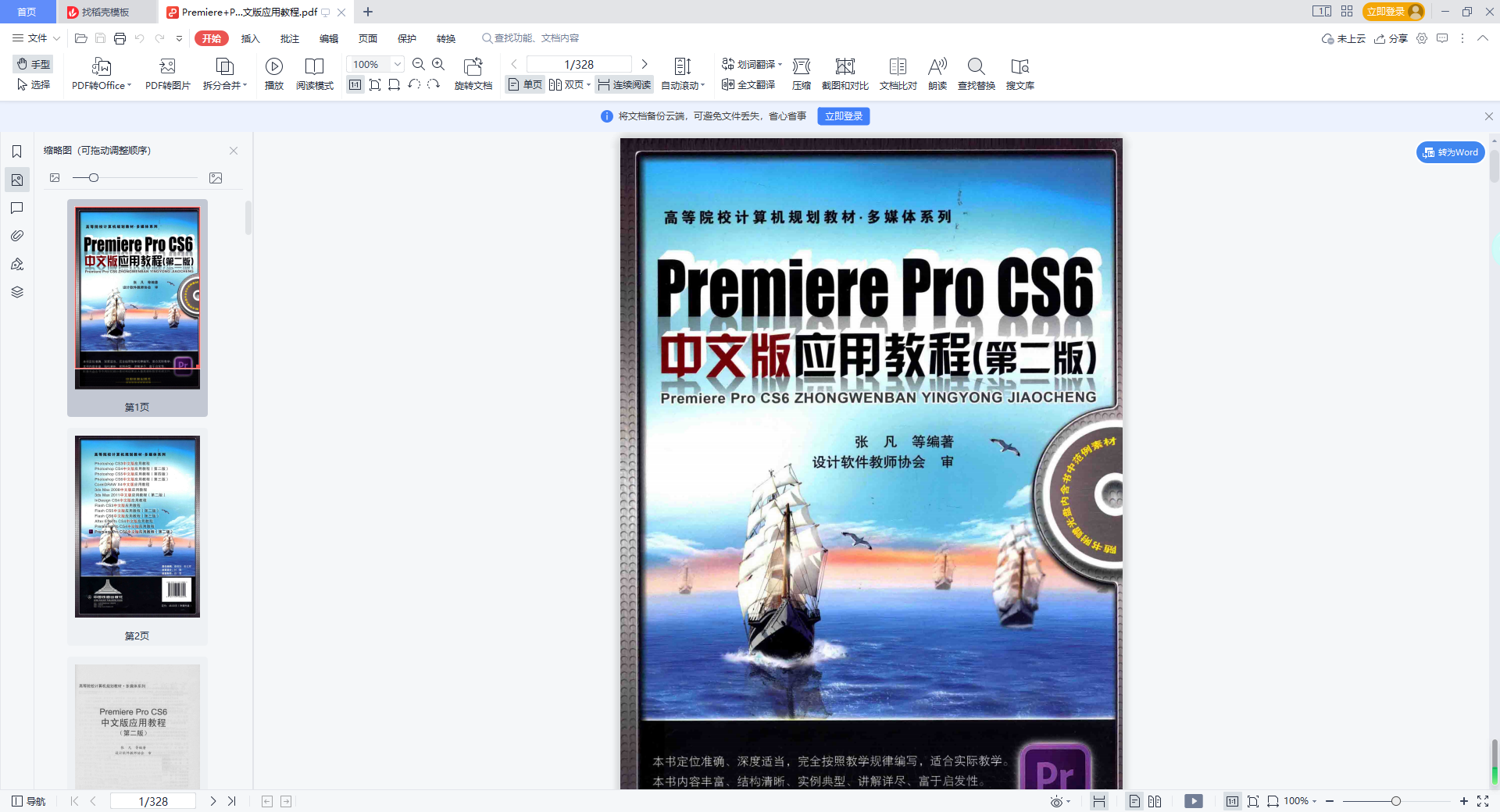Open the Split/Merge (拆分合并) menu
The image size is (1500, 812).
225,74
